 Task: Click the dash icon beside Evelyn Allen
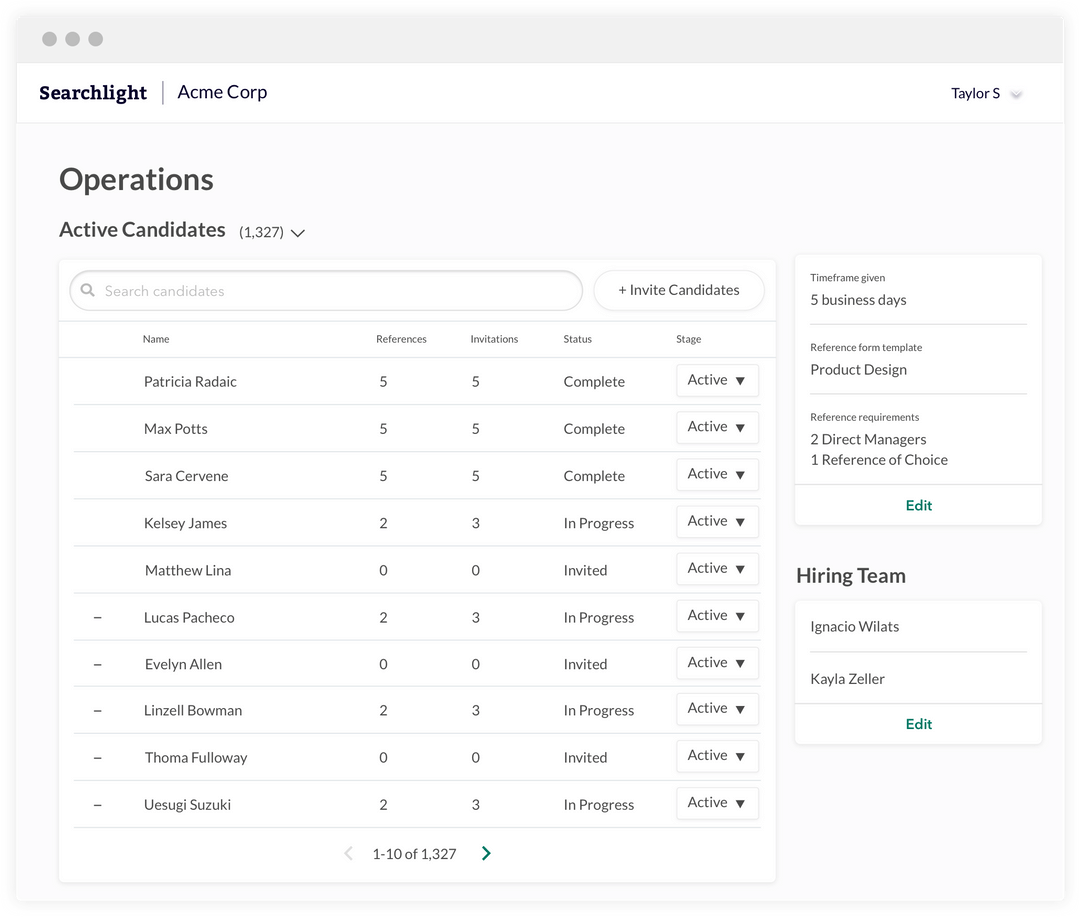coord(97,665)
